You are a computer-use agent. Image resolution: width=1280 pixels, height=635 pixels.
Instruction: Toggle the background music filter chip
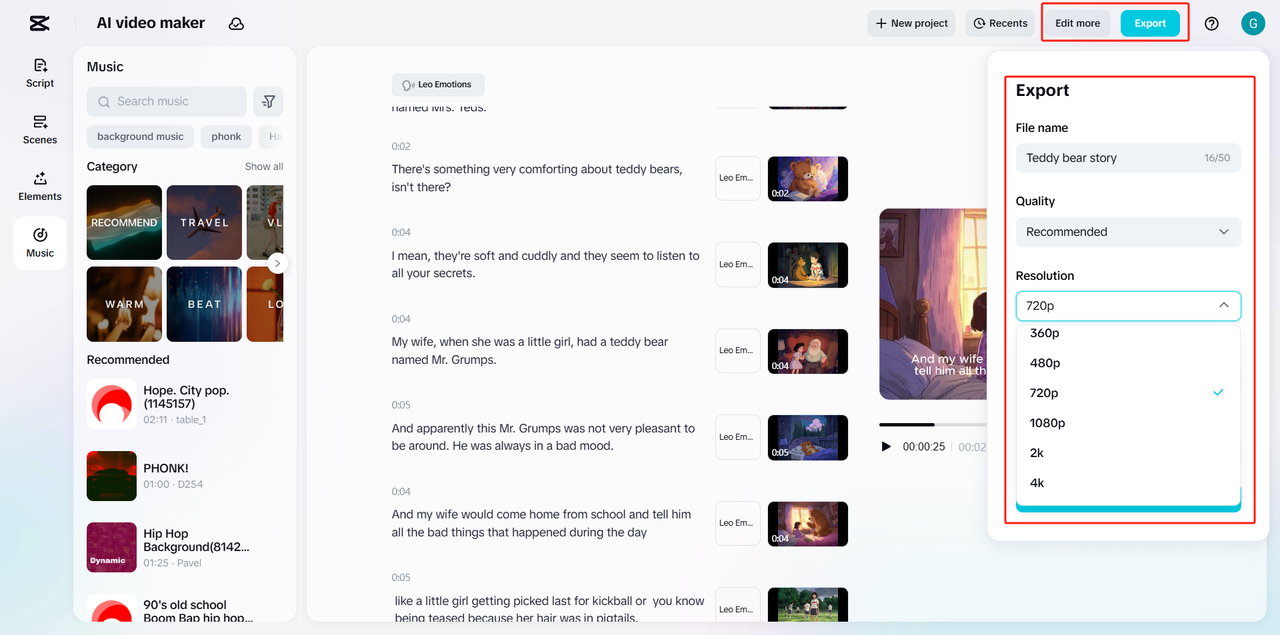pyautogui.click(x=139, y=136)
